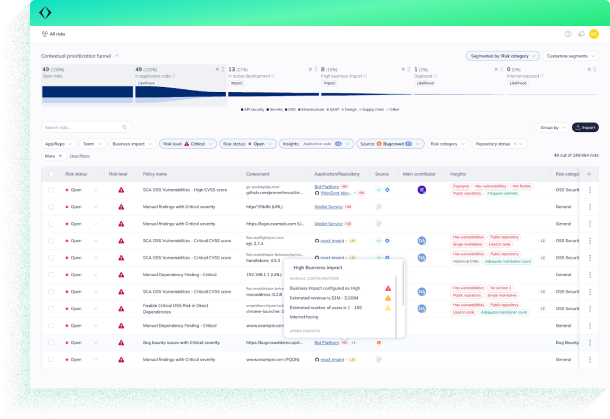Check the Bug bounty issues row
The image size is (610, 419).
[51, 343]
